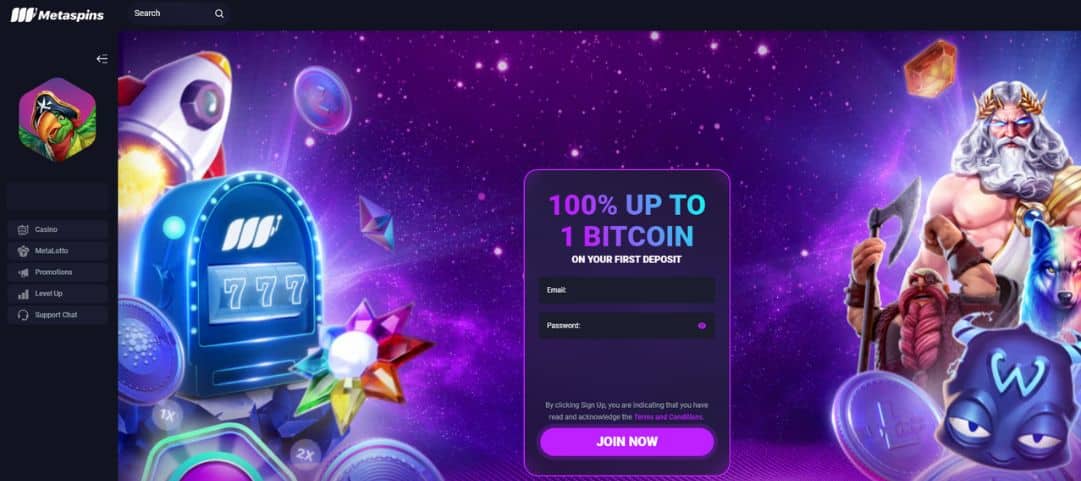Click the MetaLotto icon in the sidebar
This screenshot has width=1081, height=481.
[x=23, y=251]
